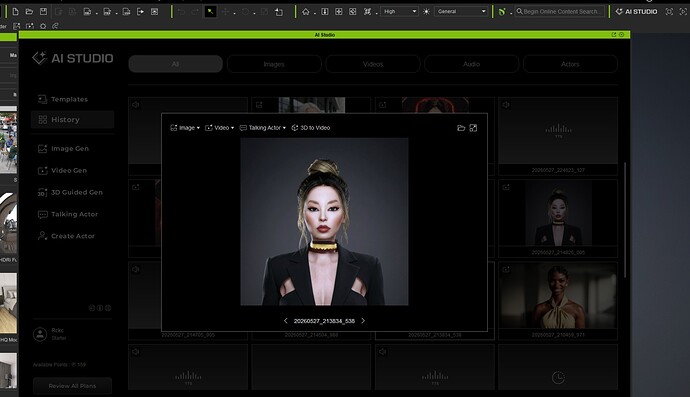Create a new project file
The width and height of the screenshot is (690, 397).
tap(15, 11)
